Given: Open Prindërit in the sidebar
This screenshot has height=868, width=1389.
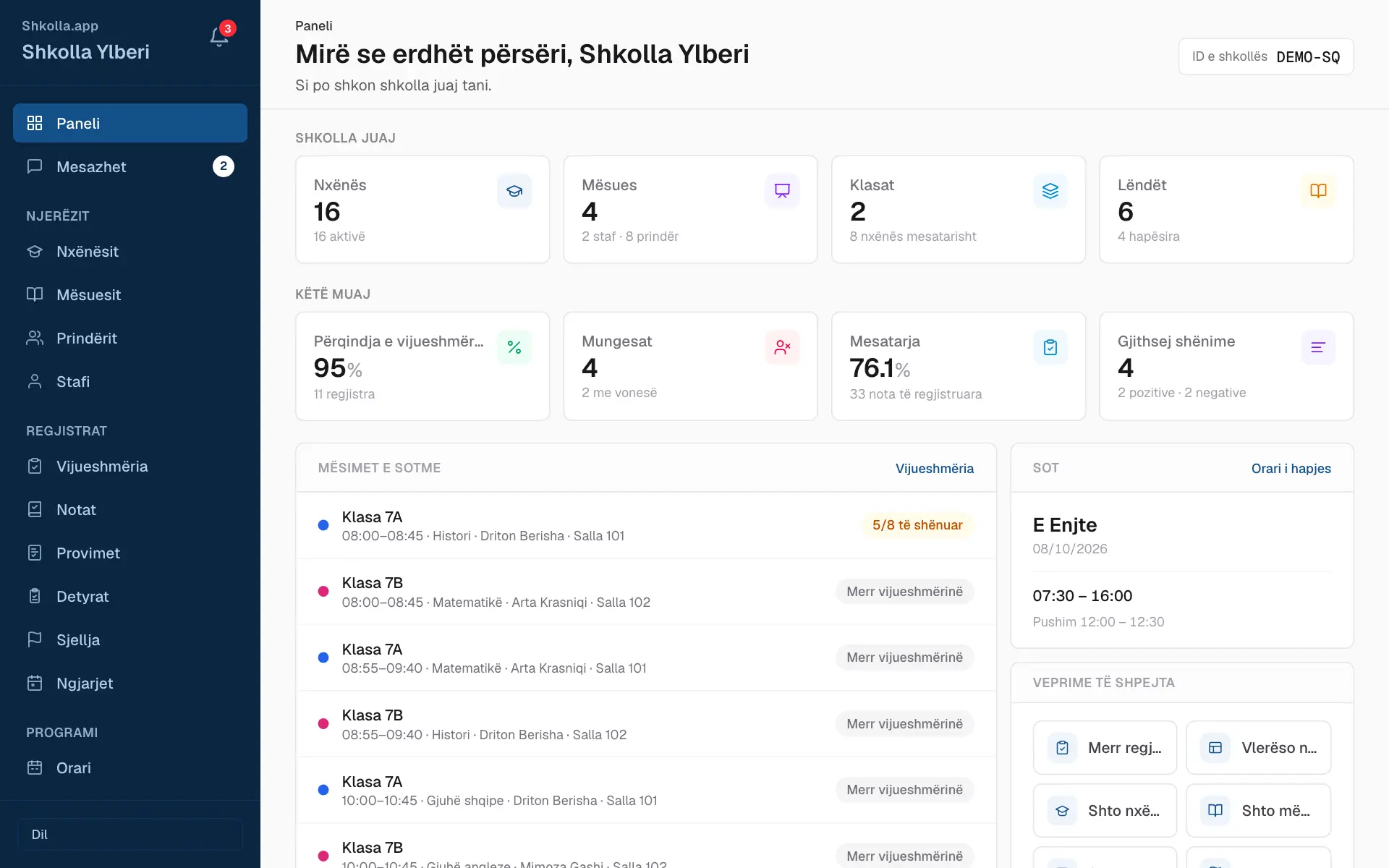Looking at the screenshot, I should (130, 338).
